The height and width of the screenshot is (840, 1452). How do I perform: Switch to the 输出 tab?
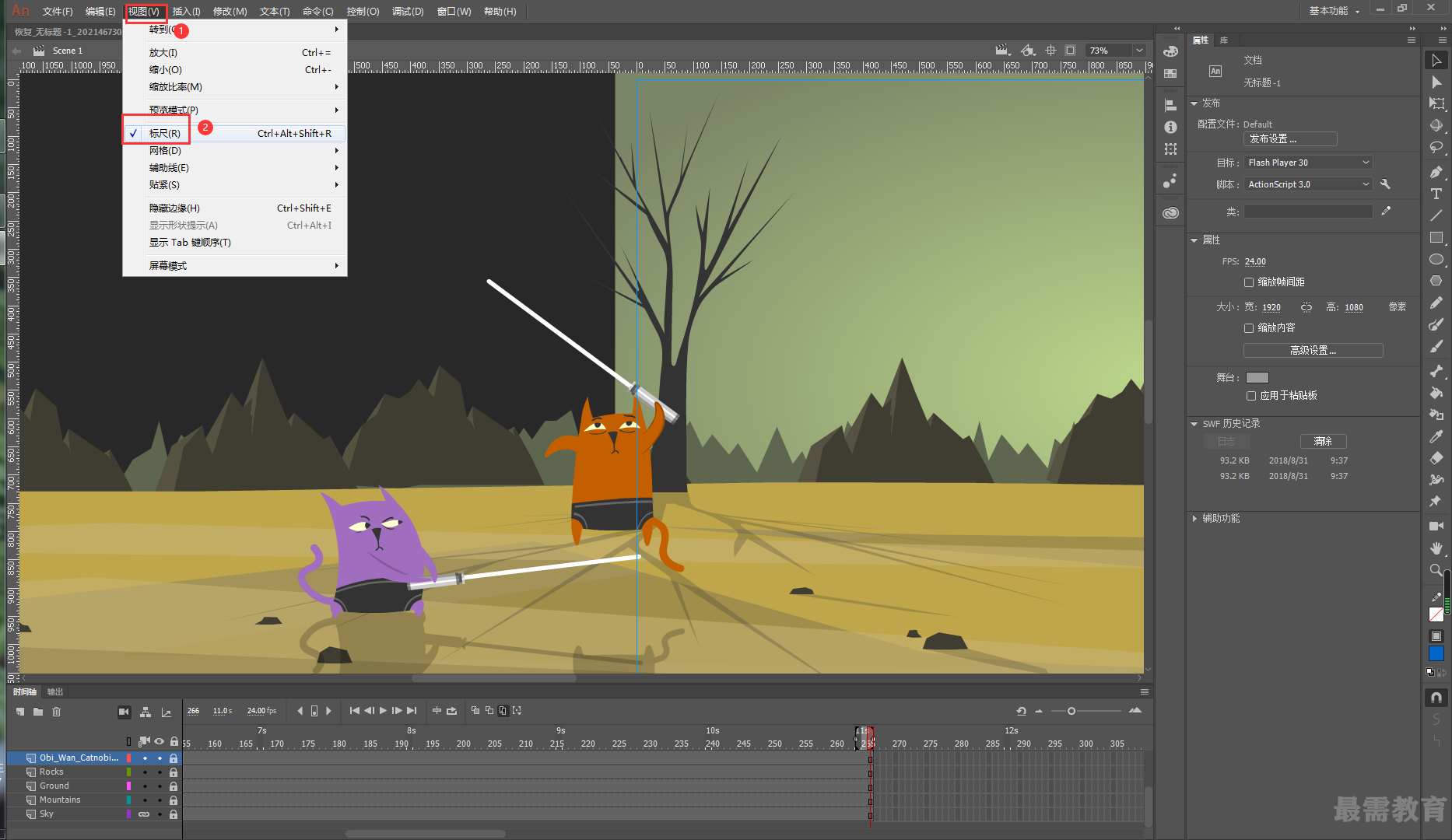tap(54, 691)
